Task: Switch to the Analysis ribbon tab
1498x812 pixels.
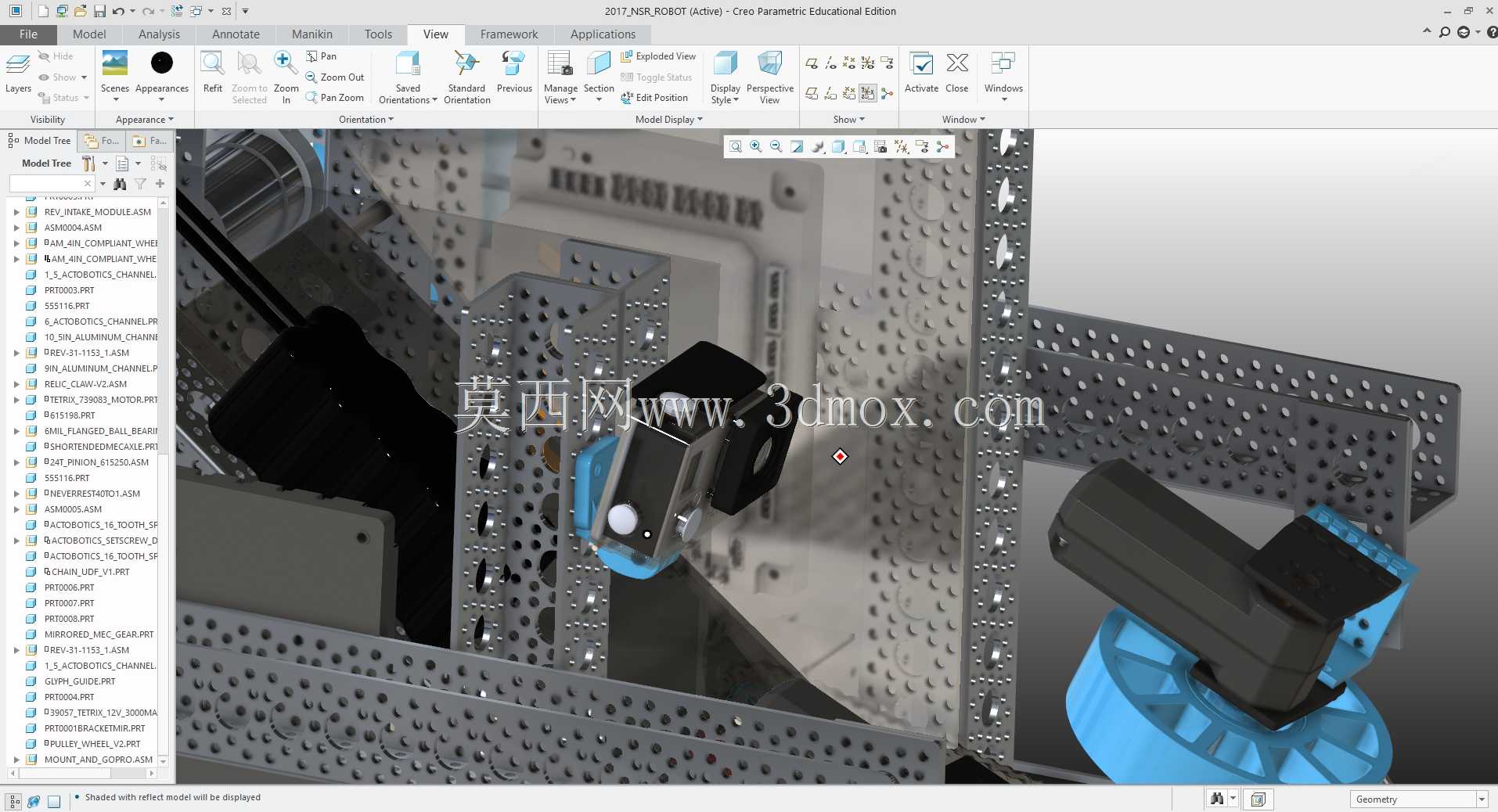Action: (x=159, y=34)
